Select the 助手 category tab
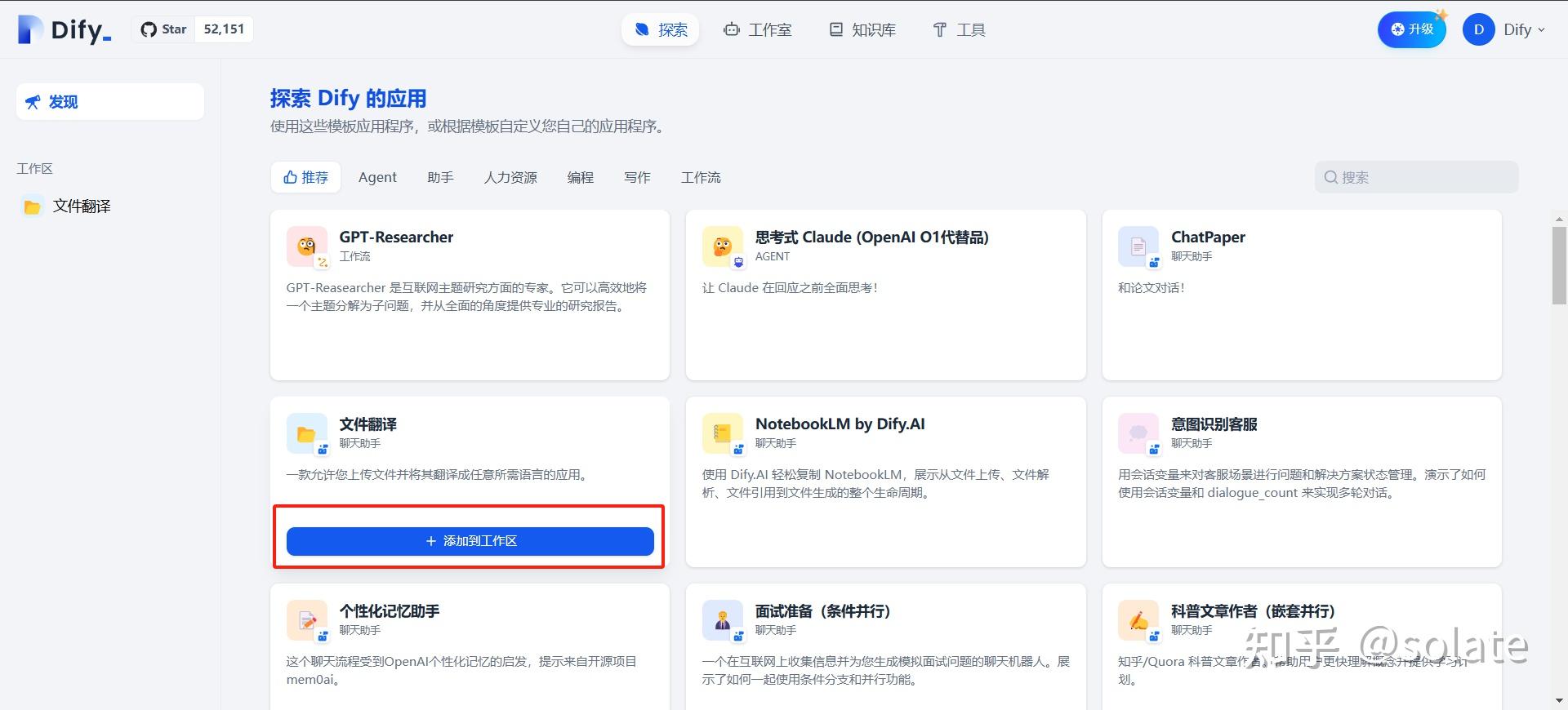The image size is (1568, 710). point(440,177)
